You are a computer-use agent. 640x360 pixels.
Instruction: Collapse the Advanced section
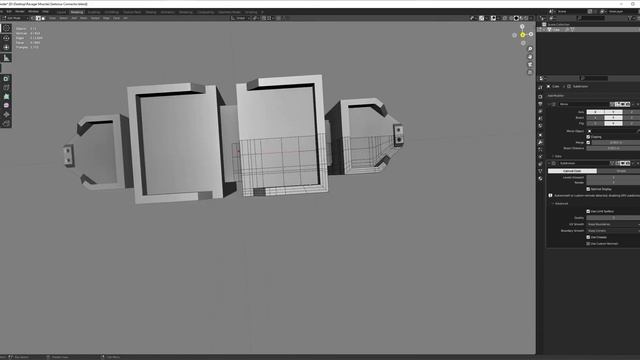pos(560,203)
